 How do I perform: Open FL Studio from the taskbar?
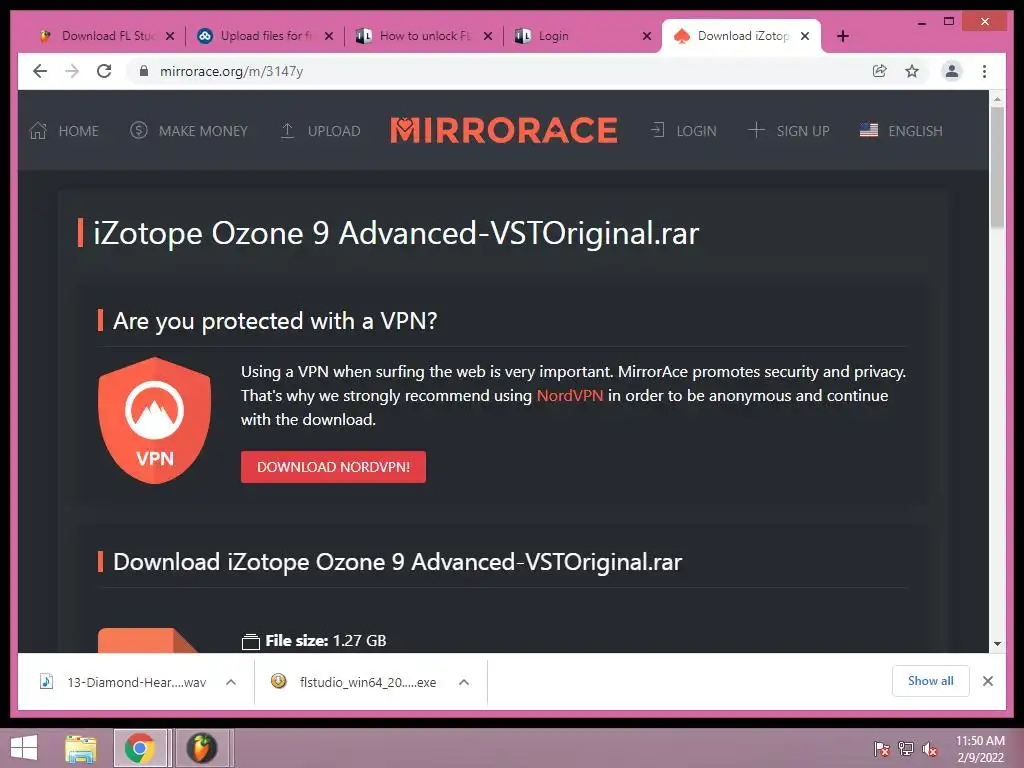tap(202, 748)
